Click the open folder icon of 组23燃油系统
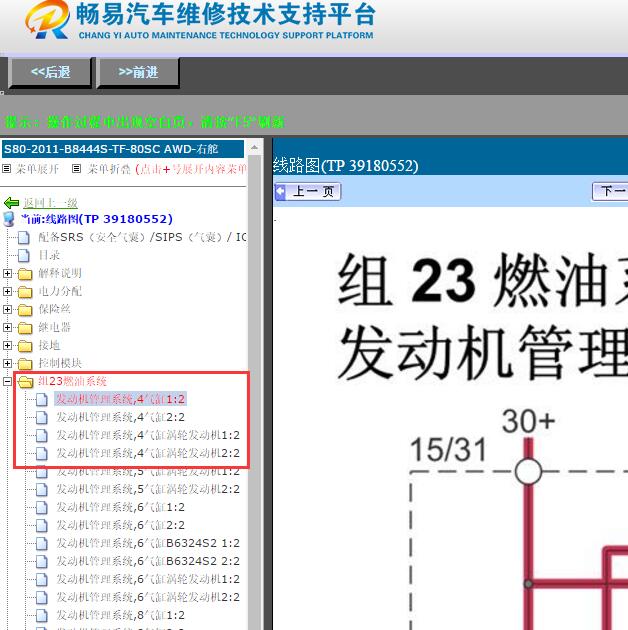The width and height of the screenshot is (628, 630). pos(26,382)
